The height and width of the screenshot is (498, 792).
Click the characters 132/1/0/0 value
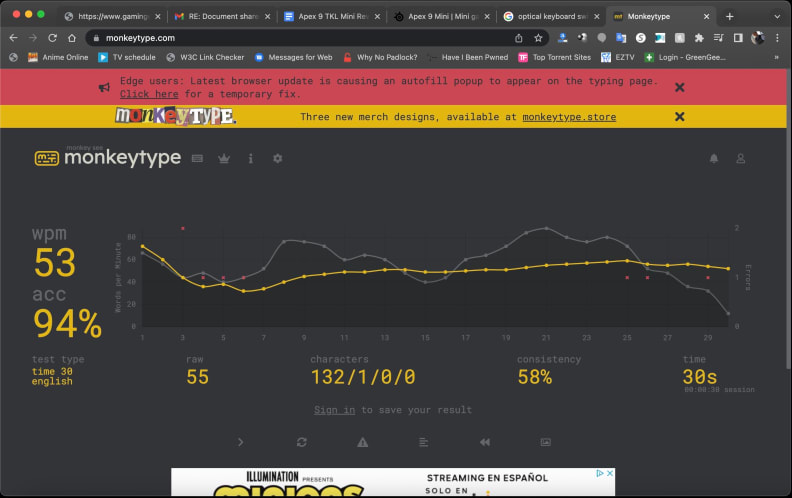[x=363, y=377]
